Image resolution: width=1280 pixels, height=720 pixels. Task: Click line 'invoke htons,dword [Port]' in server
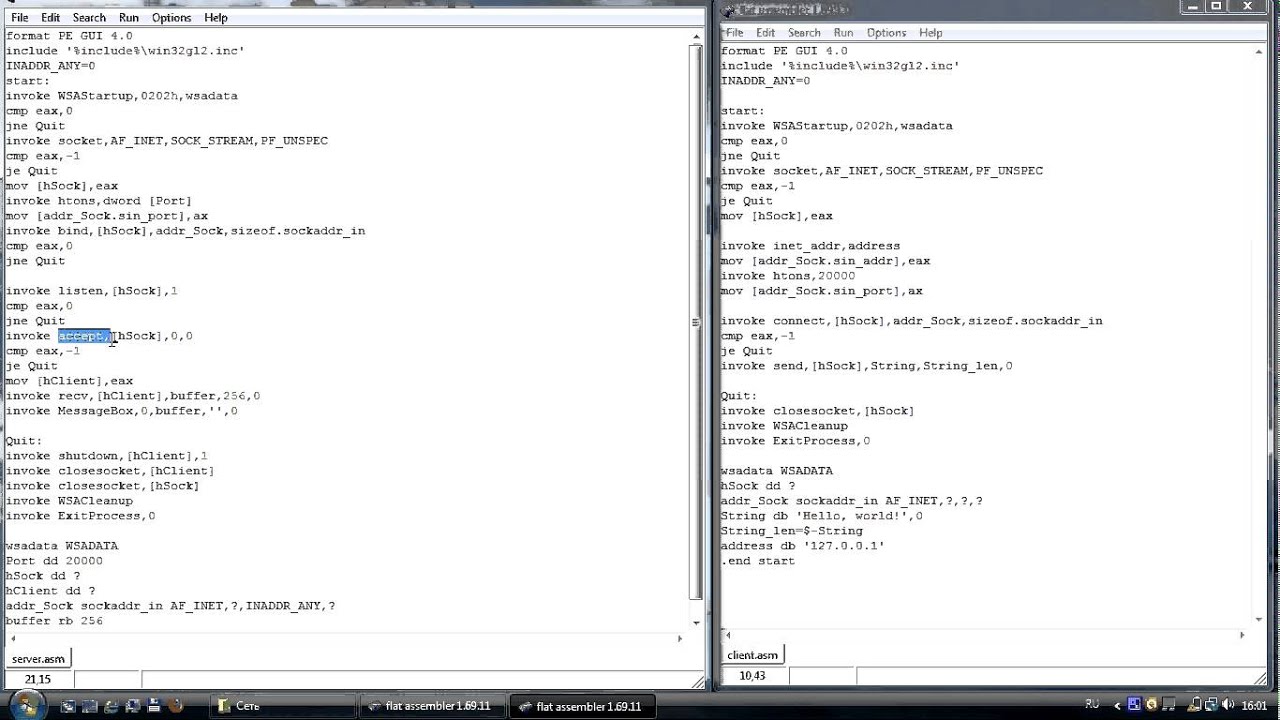coord(99,201)
